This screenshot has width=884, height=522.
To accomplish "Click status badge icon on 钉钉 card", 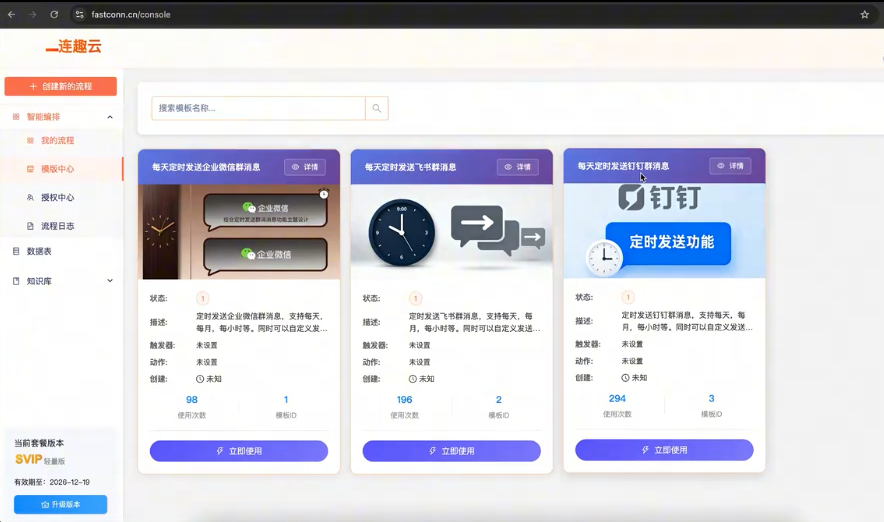I will click(628, 297).
